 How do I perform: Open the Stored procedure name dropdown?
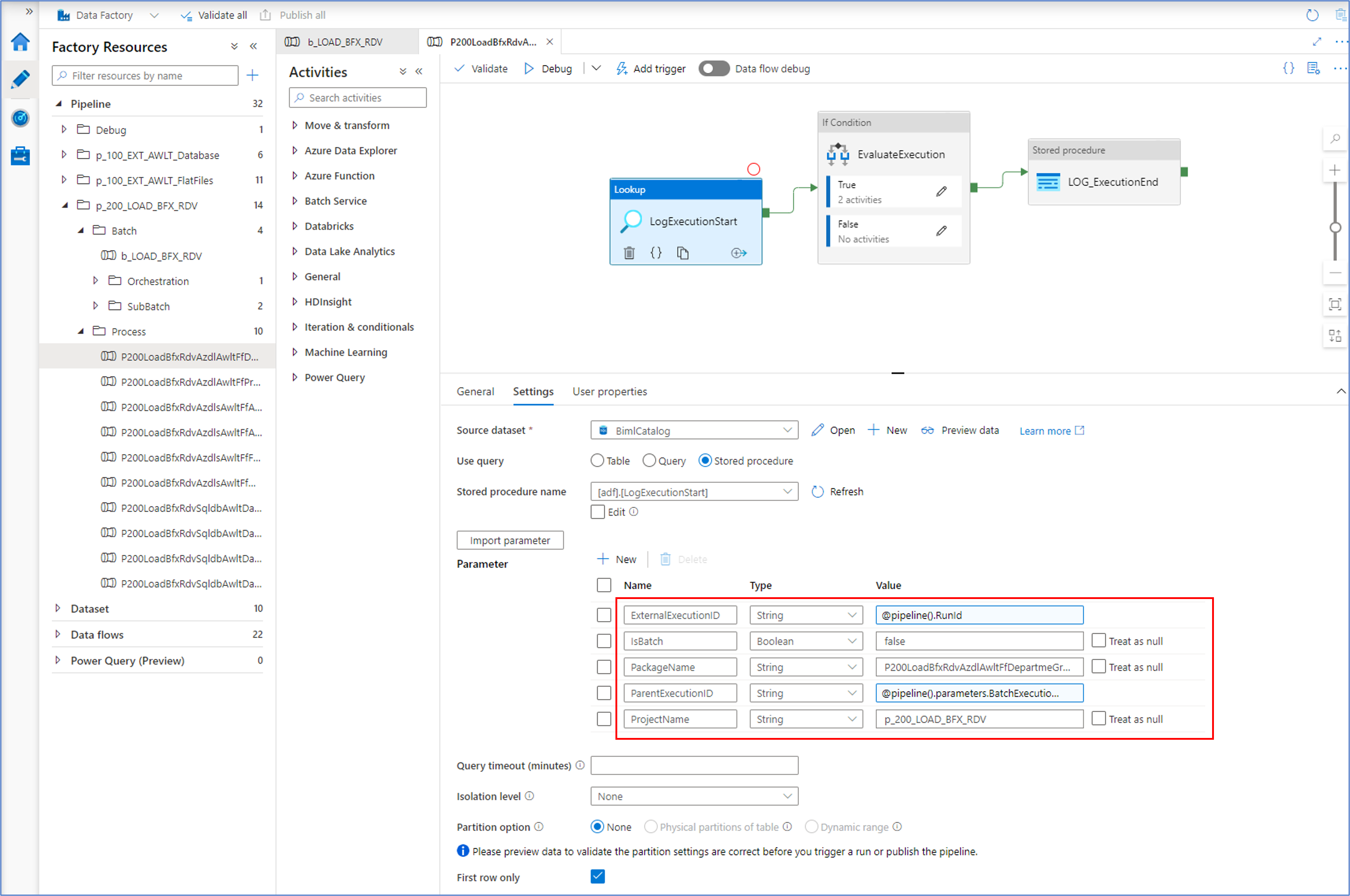click(x=694, y=492)
